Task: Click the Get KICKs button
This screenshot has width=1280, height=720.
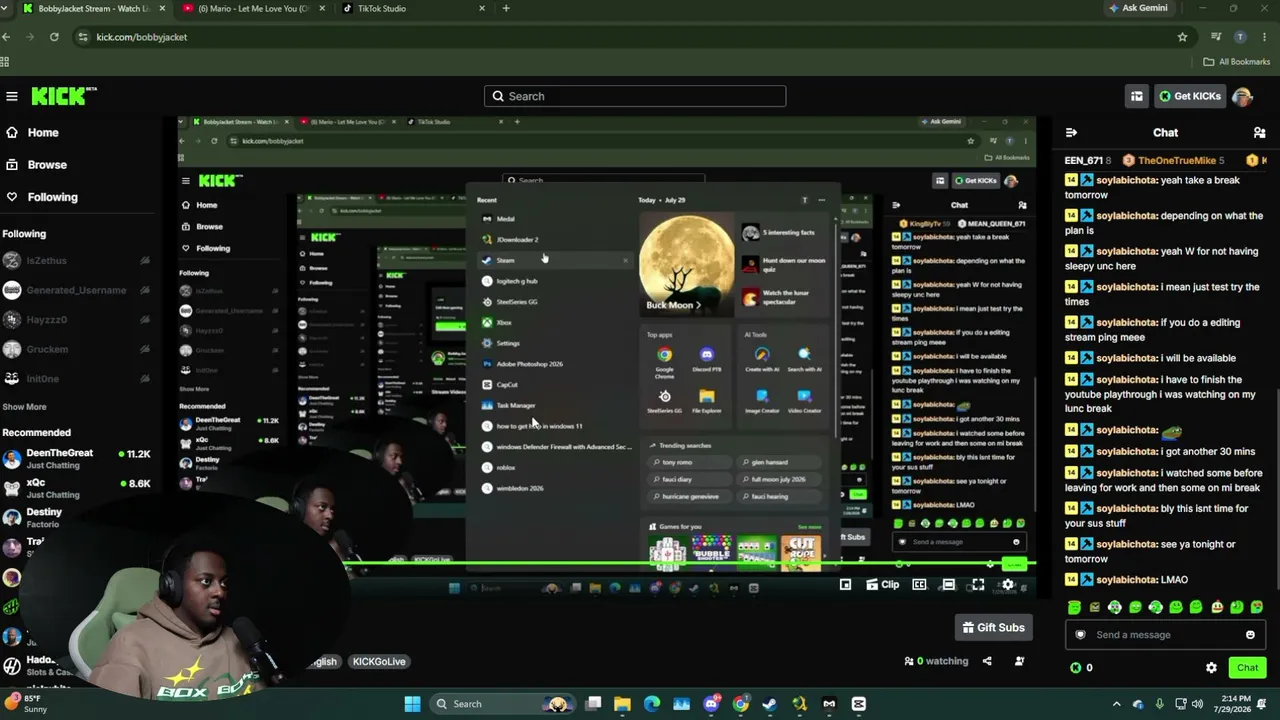Action: pyautogui.click(x=1190, y=96)
